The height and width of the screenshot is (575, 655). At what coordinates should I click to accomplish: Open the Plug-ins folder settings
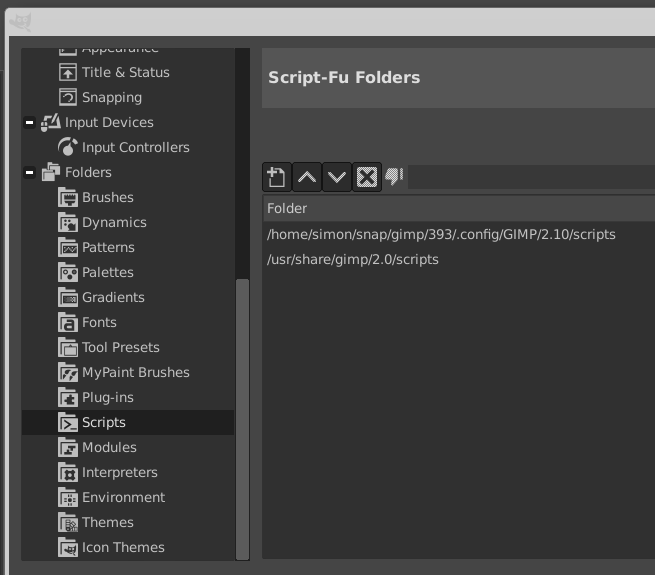click(107, 397)
